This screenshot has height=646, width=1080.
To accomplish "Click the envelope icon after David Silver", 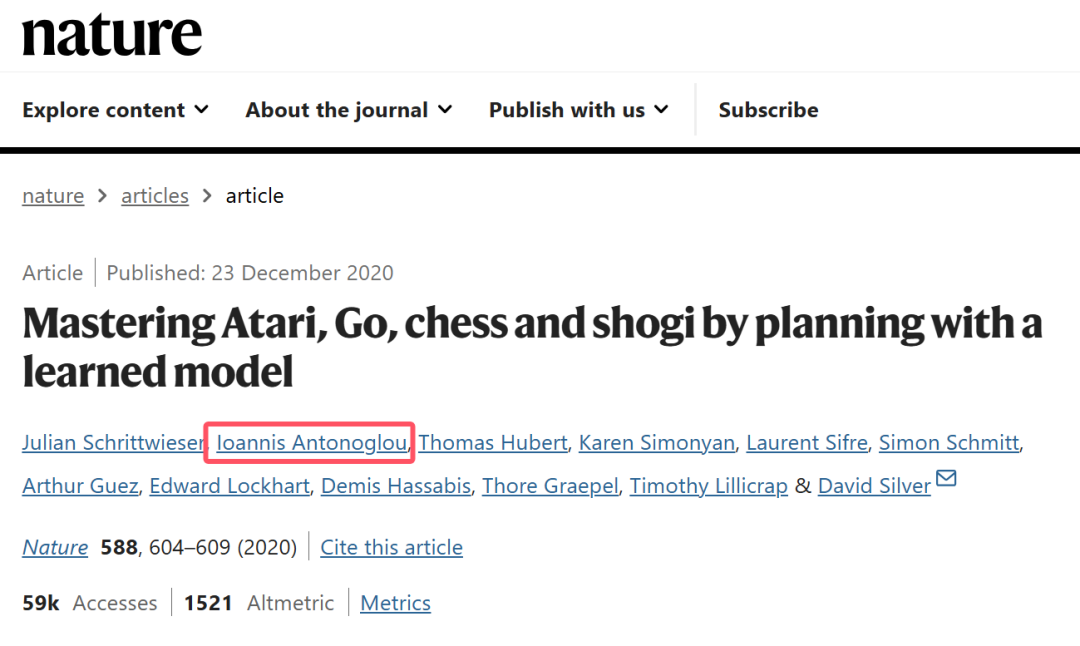I will coord(946,480).
